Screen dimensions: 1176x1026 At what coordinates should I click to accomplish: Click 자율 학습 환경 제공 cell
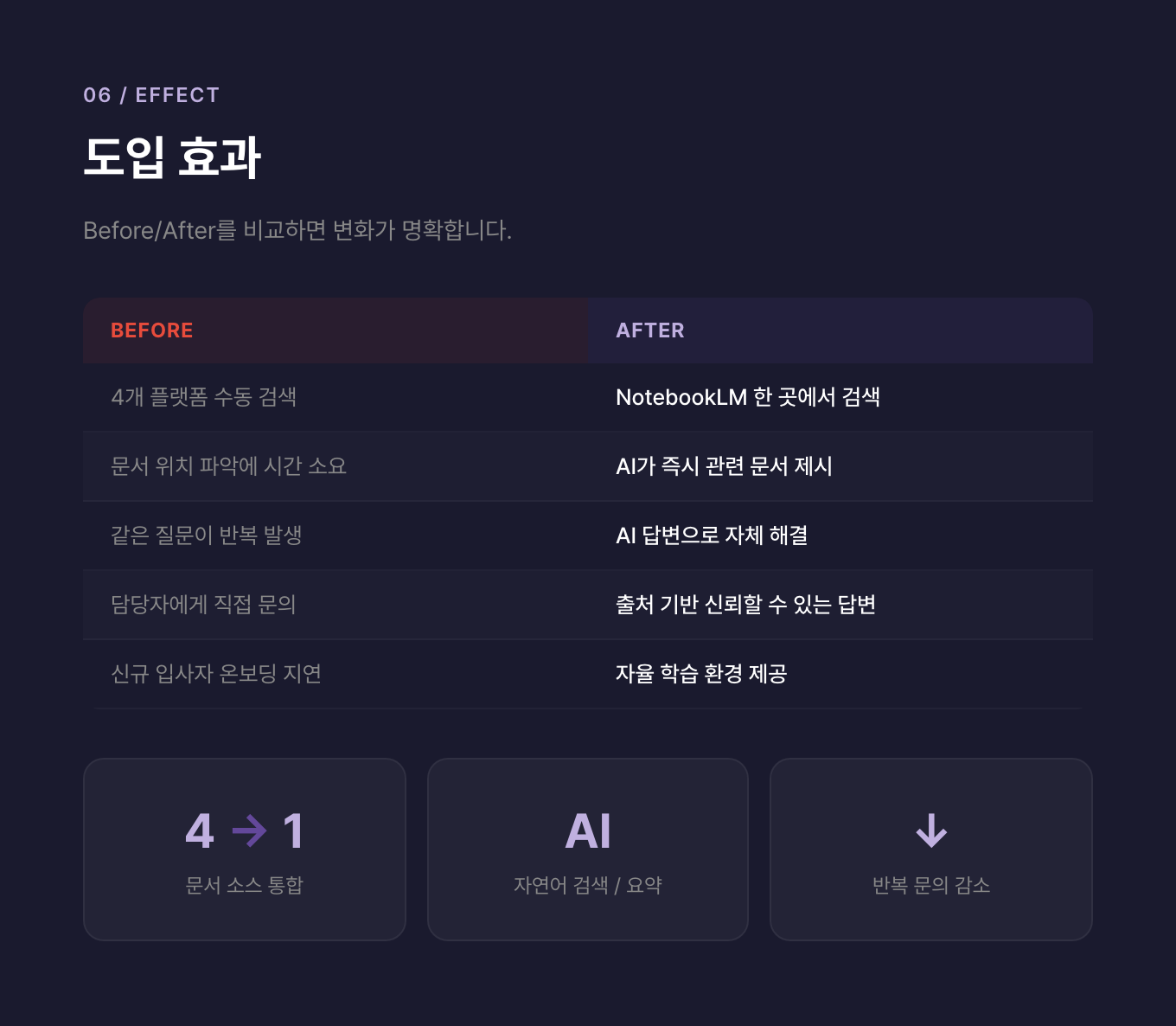tap(701, 674)
